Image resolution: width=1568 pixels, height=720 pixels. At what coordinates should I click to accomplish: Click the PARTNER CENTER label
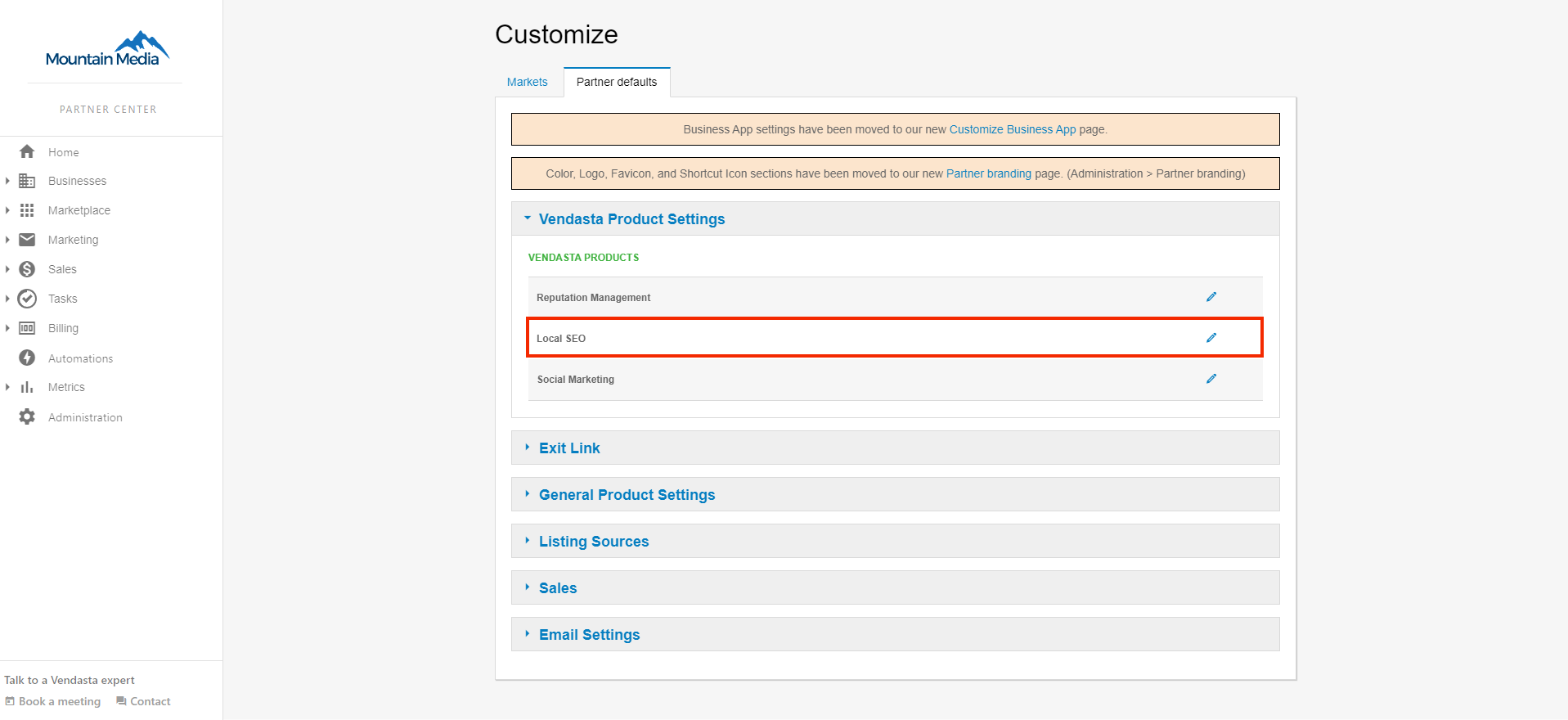point(108,110)
